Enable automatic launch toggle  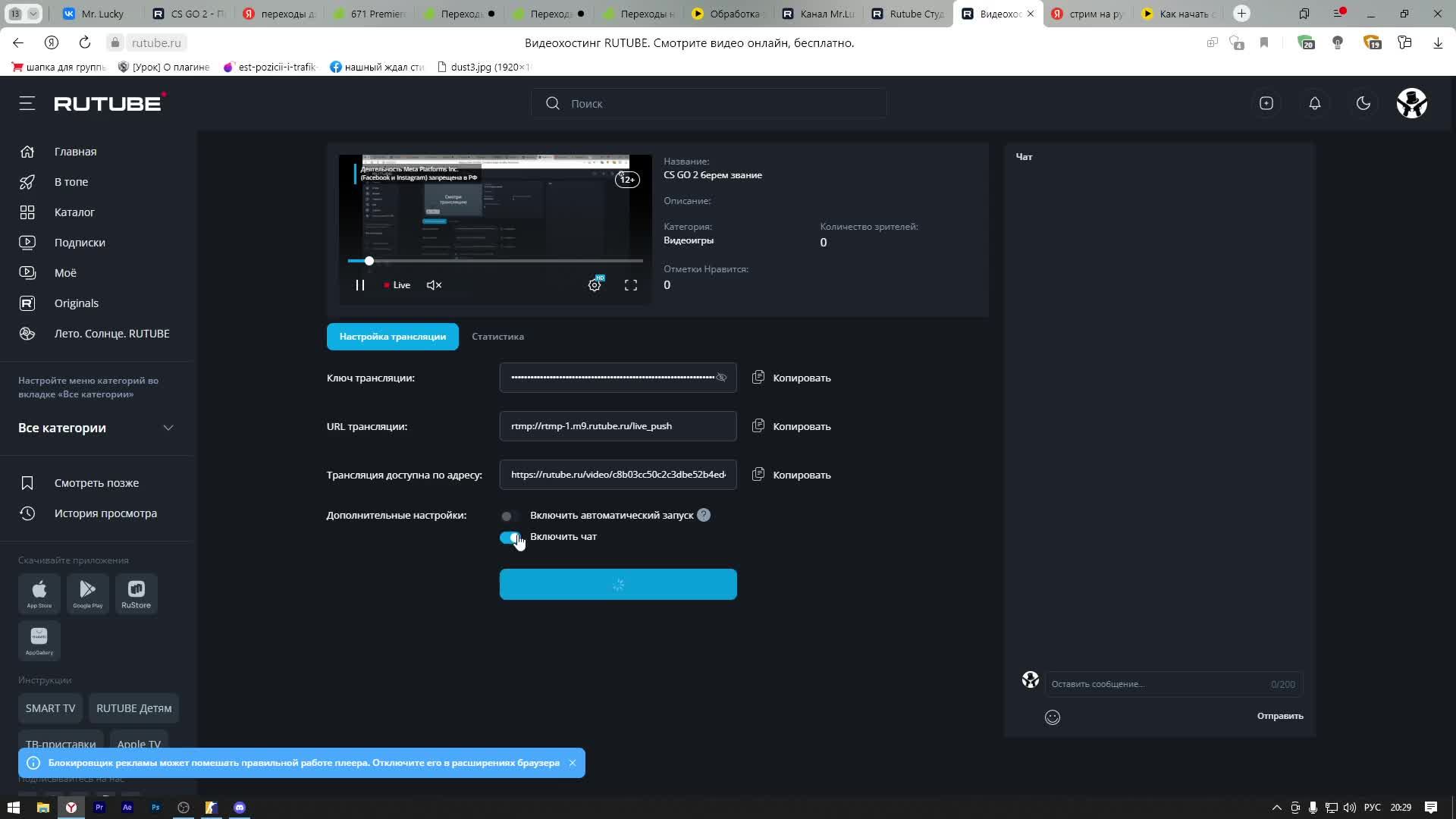pyautogui.click(x=509, y=516)
